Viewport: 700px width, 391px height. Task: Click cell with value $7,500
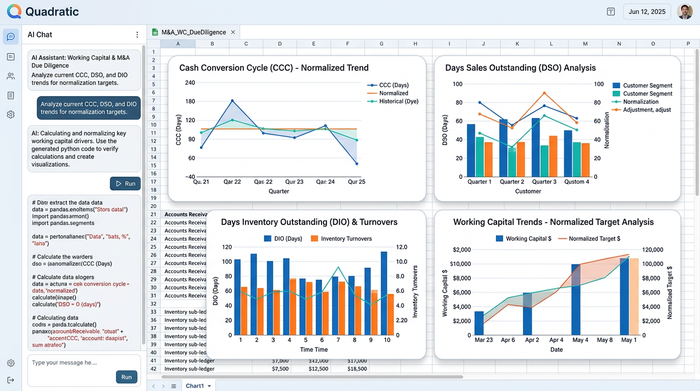280,369
